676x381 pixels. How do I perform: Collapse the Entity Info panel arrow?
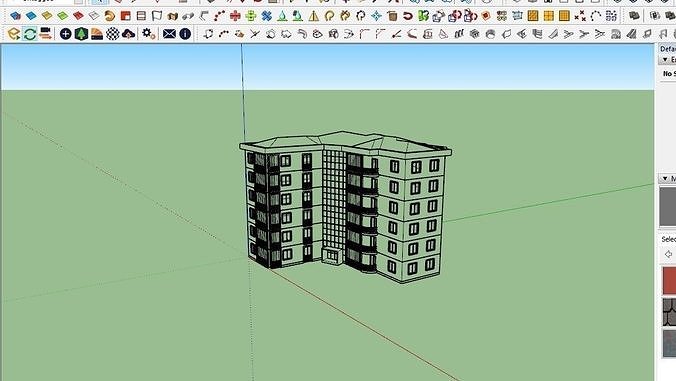click(x=665, y=59)
